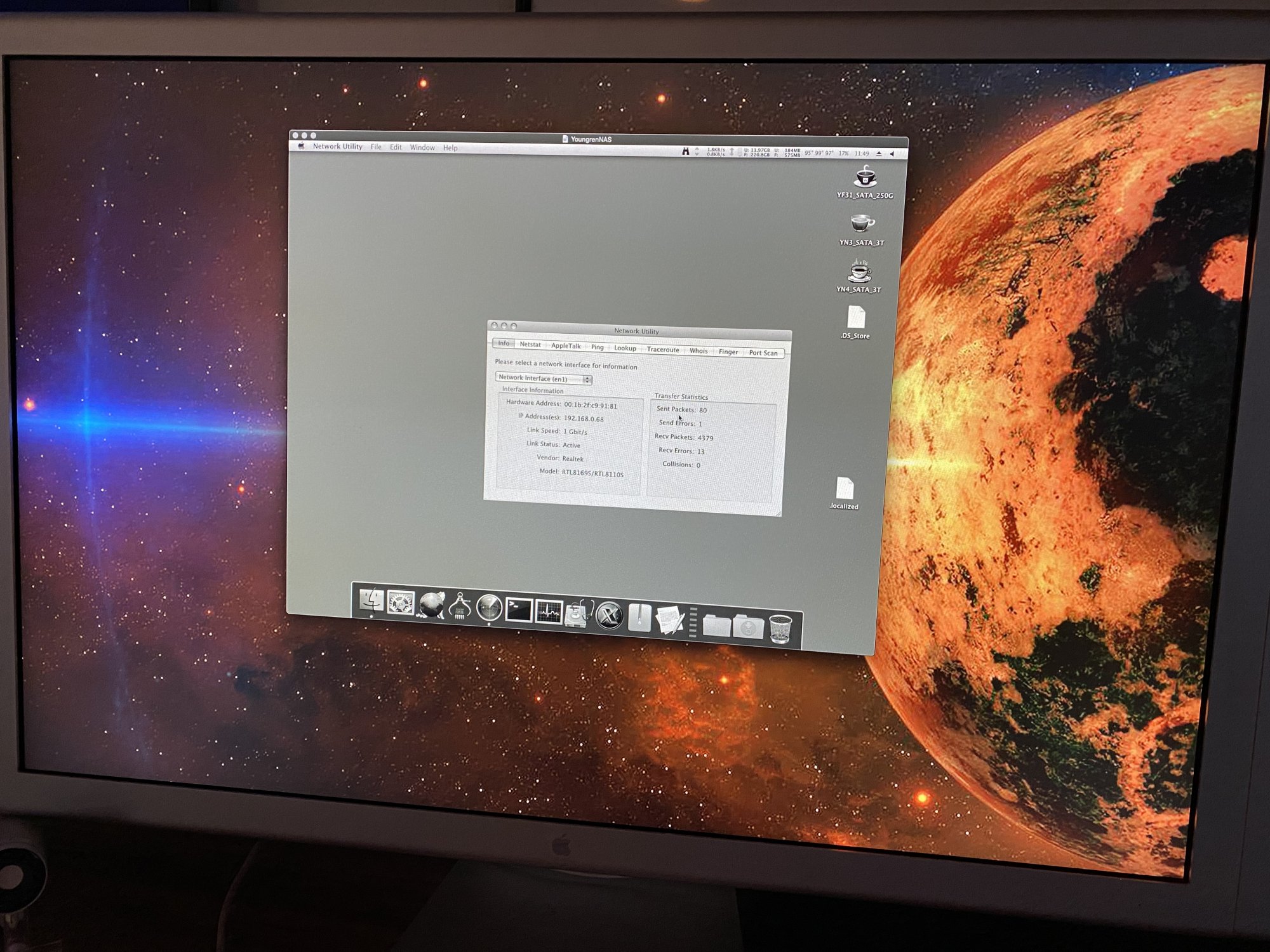Launch TextEdit from the Dock
Screen dimensions: 1270x952
(670, 620)
